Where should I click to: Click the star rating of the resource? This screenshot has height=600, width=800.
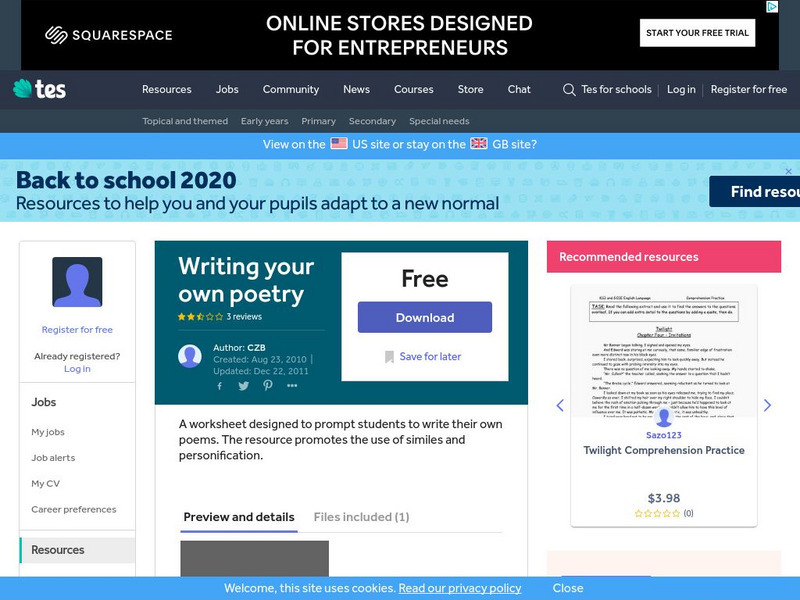[201, 317]
